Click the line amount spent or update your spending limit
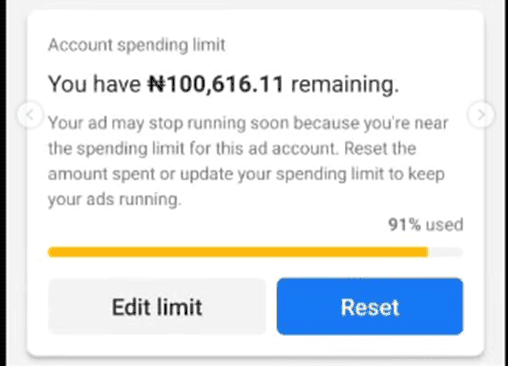This screenshot has width=508, height=366. click(246, 174)
